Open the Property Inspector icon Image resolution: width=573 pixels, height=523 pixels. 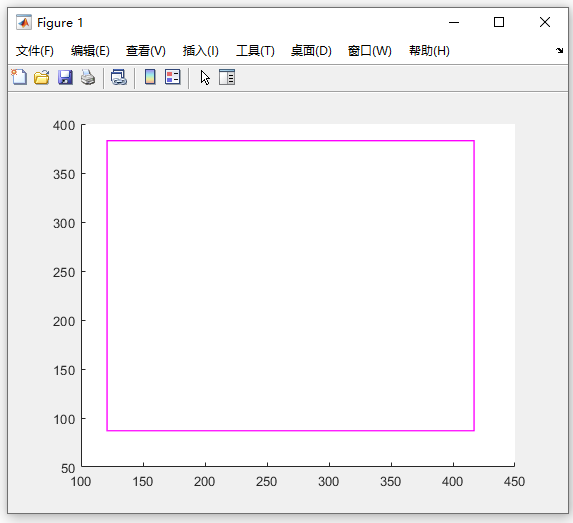click(x=227, y=77)
